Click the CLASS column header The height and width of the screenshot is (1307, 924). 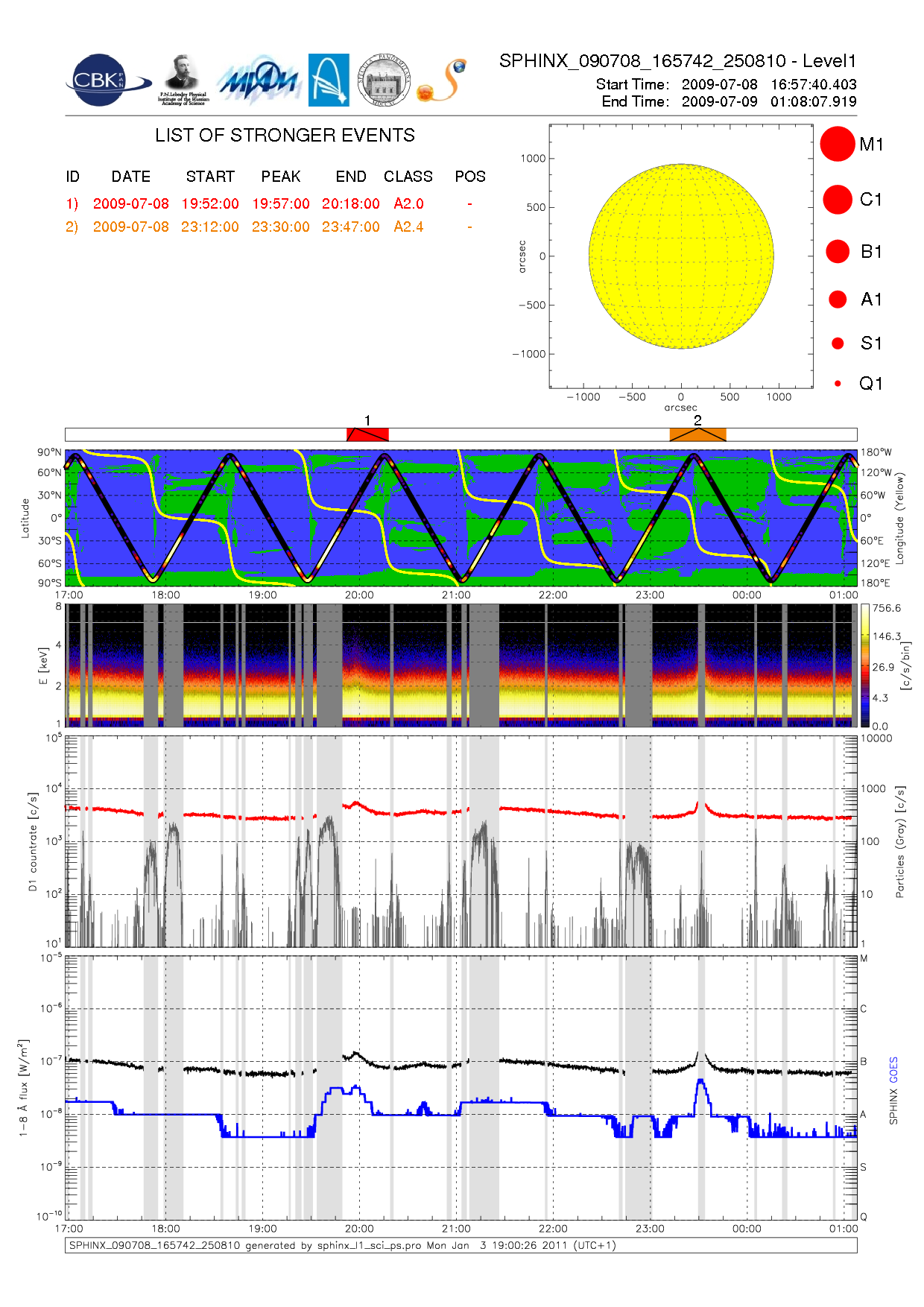408,177
